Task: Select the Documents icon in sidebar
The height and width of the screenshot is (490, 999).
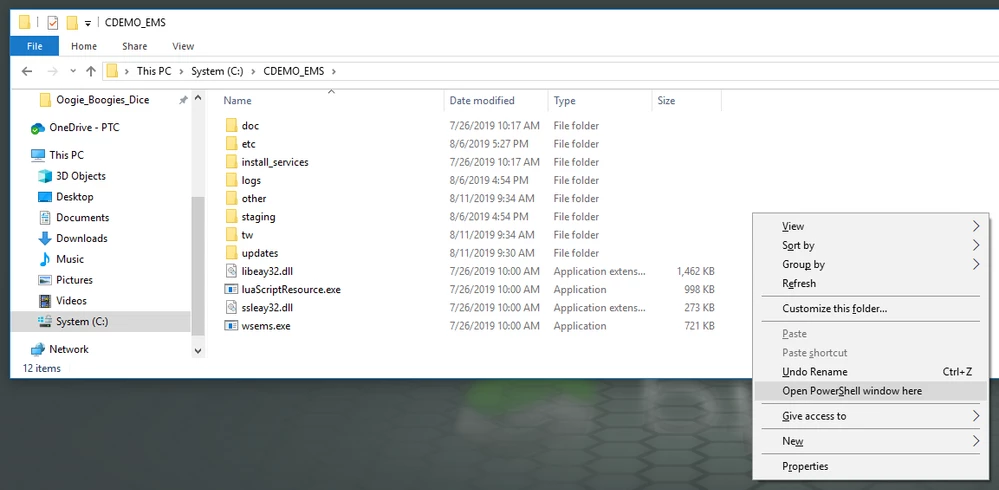Action: (x=45, y=217)
